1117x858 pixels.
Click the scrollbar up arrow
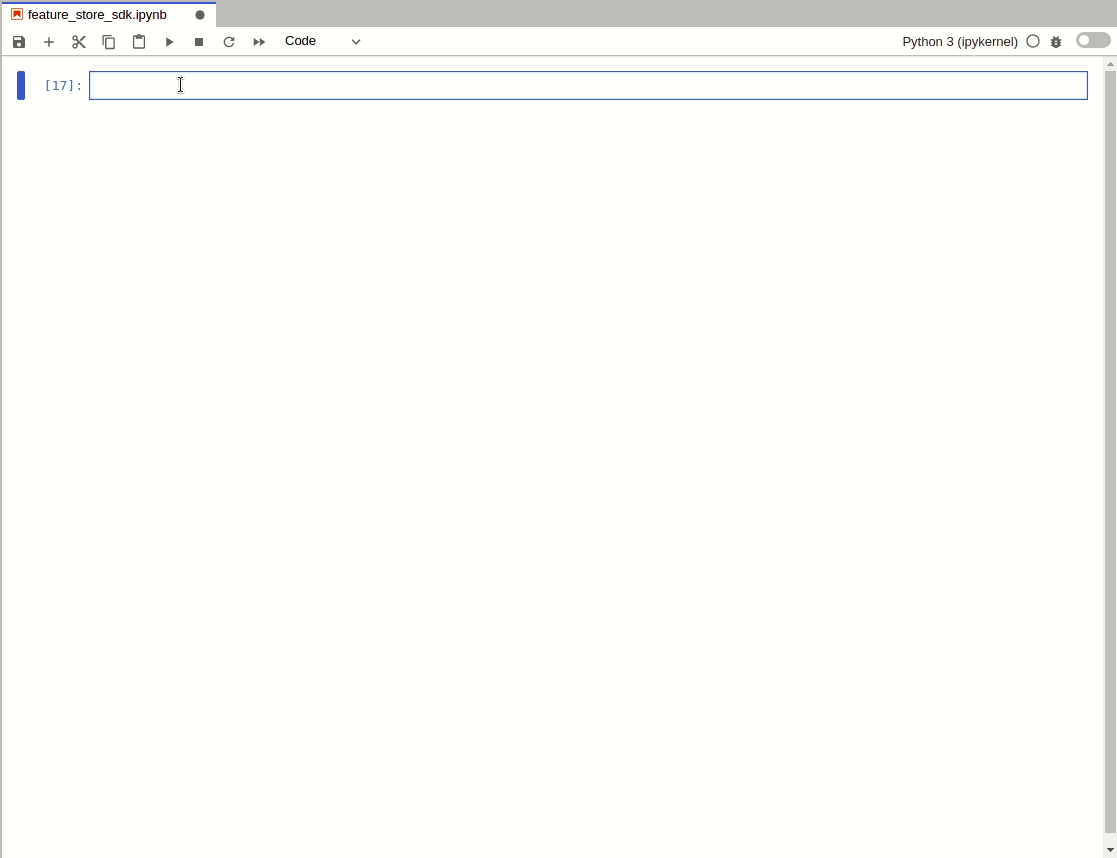[x=1110, y=64]
